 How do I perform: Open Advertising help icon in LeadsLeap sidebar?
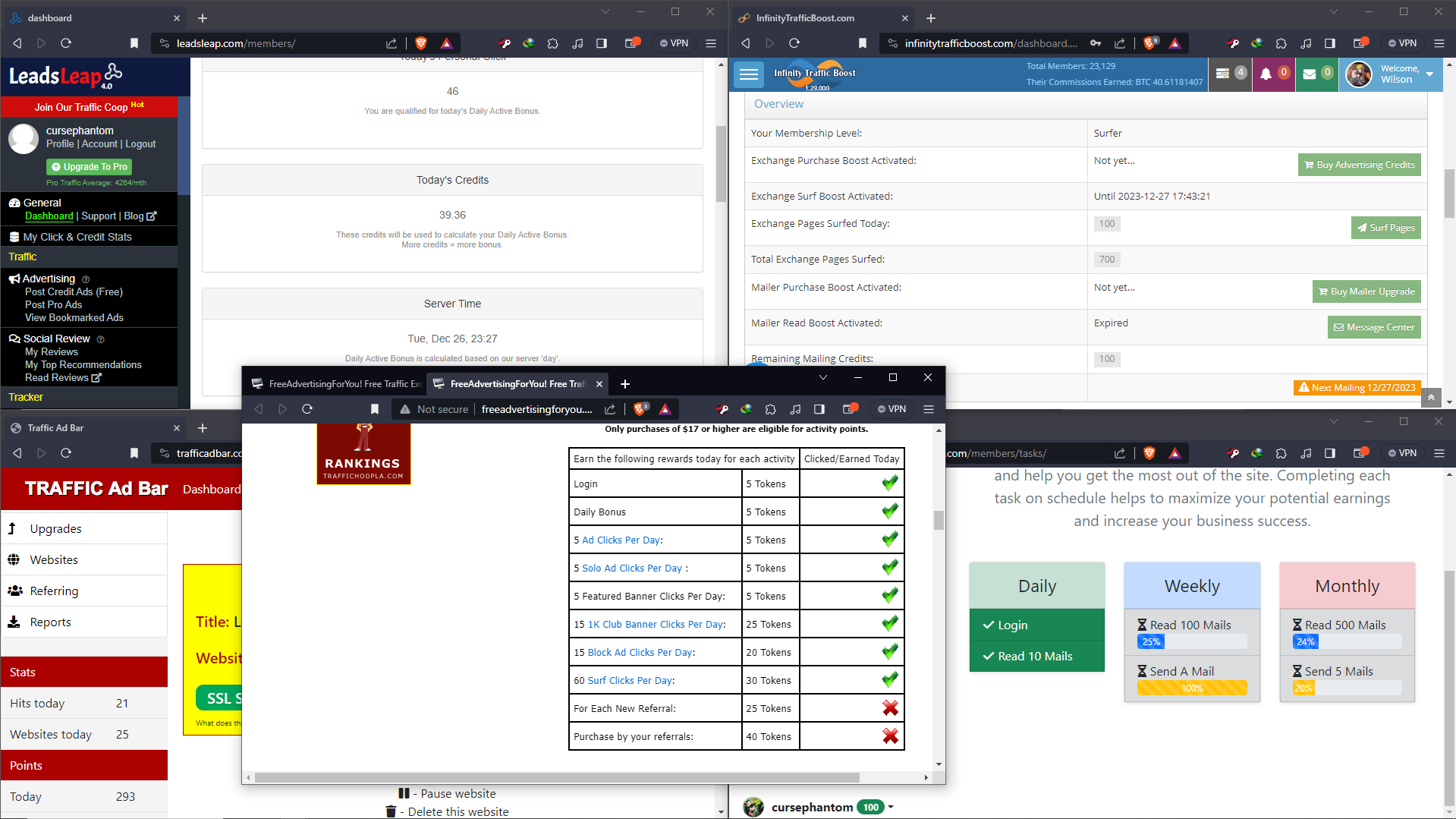tap(86, 279)
